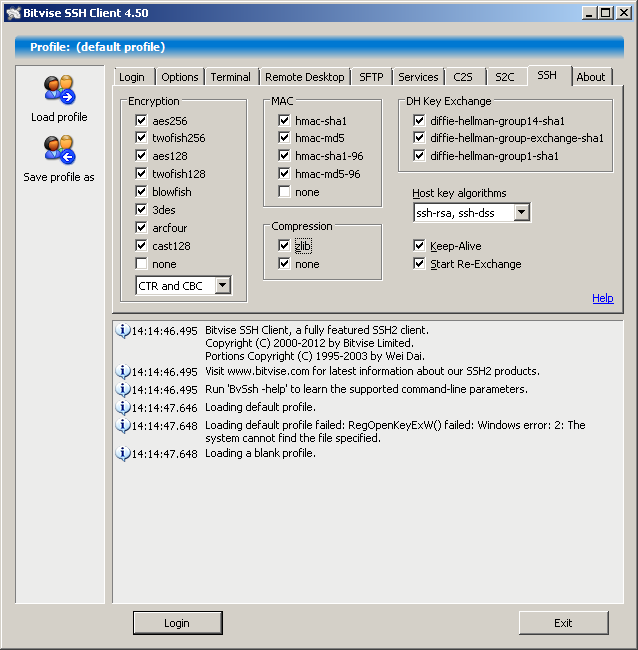The width and height of the screenshot is (638, 650).
Task: Click info icon beside 'Loading a blank profile.' entry
Action: click(123, 454)
